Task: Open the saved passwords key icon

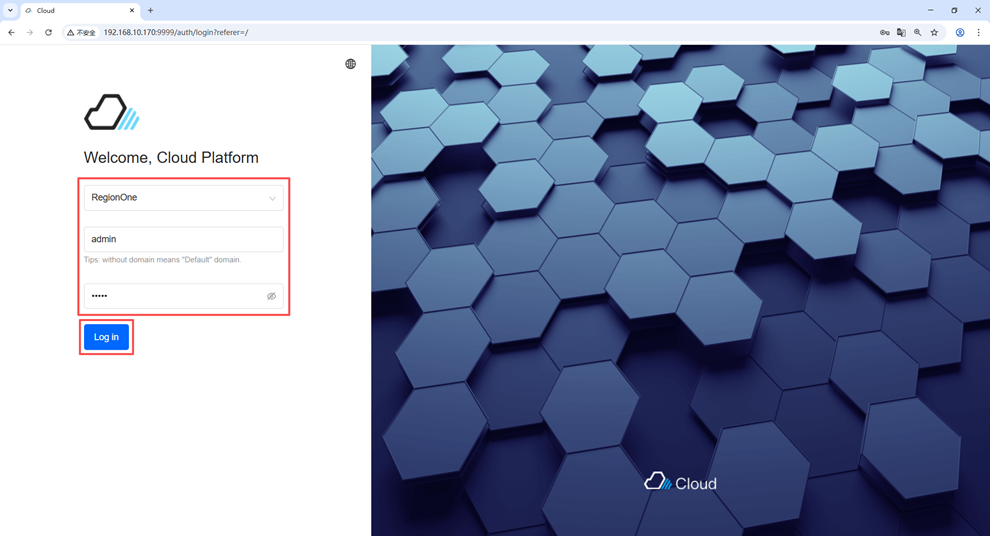Action: pyautogui.click(x=884, y=32)
